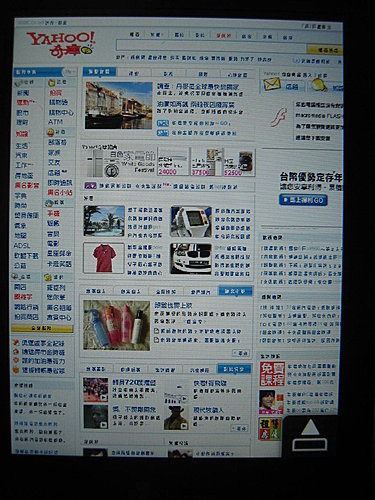This screenshot has width=375, height=500.
Task: Click the 台幣優勢定存 advertisement headline
Action: tap(311, 177)
